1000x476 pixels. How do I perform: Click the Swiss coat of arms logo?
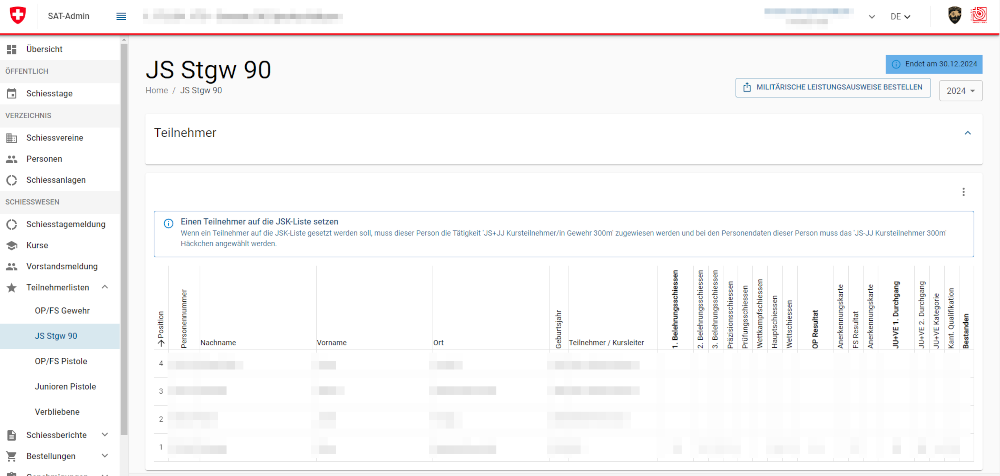tap(19, 16)
